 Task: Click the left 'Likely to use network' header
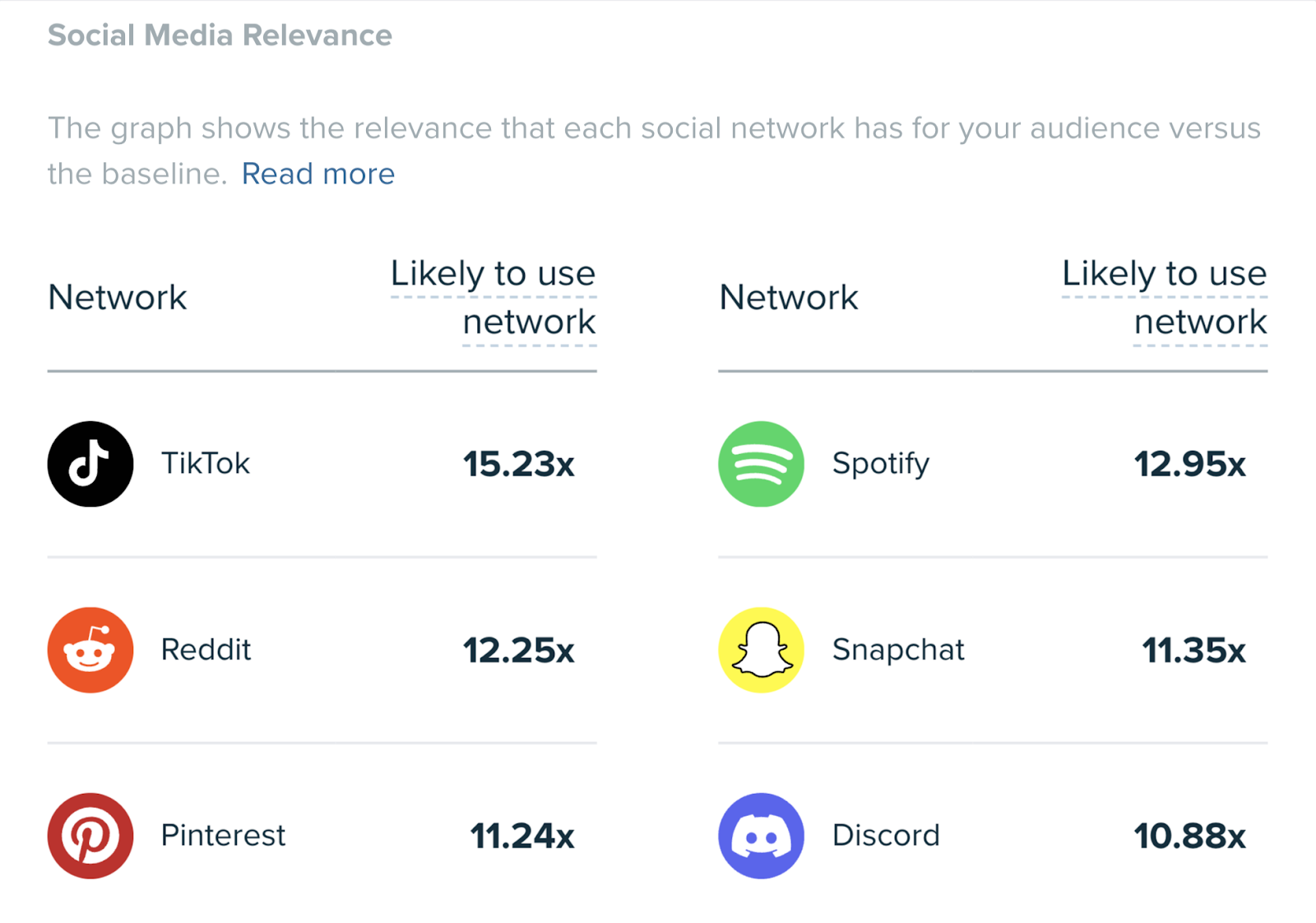pyautogui.click(x=493, y=298)
